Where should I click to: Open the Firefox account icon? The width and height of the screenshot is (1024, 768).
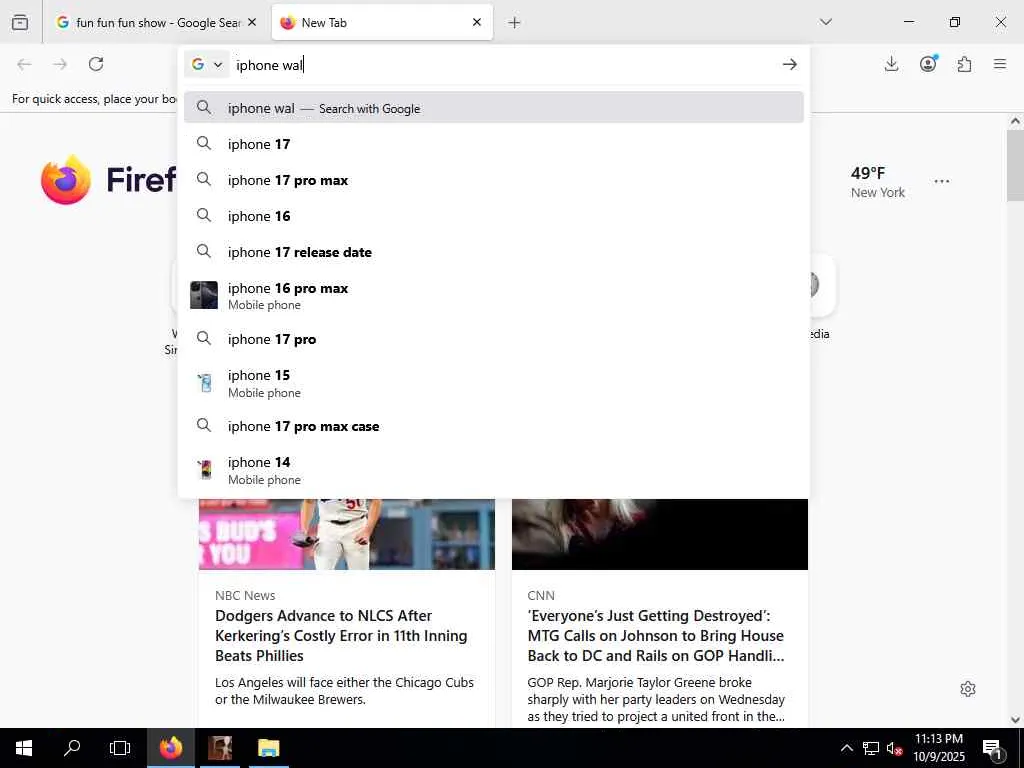pyautogui.click(x=928, y=64)
